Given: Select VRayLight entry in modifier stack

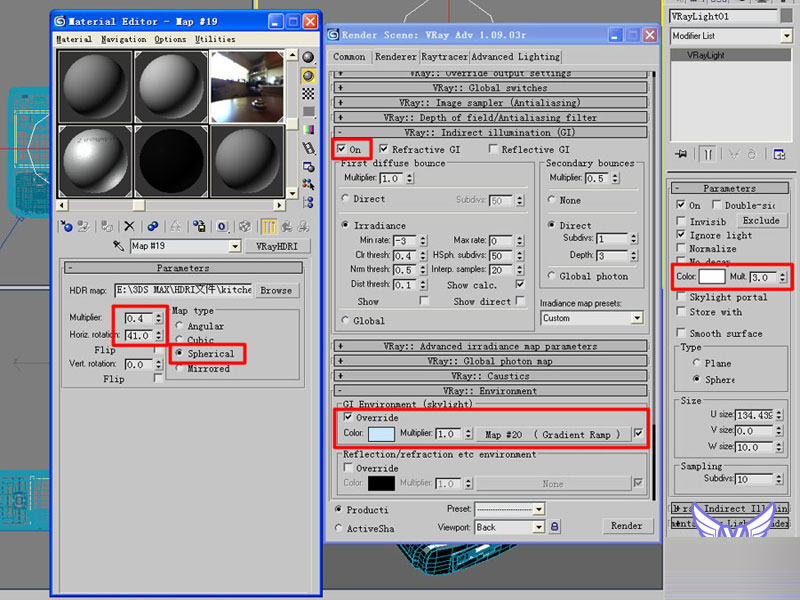Looking at the screenshot, I should 730,55.
